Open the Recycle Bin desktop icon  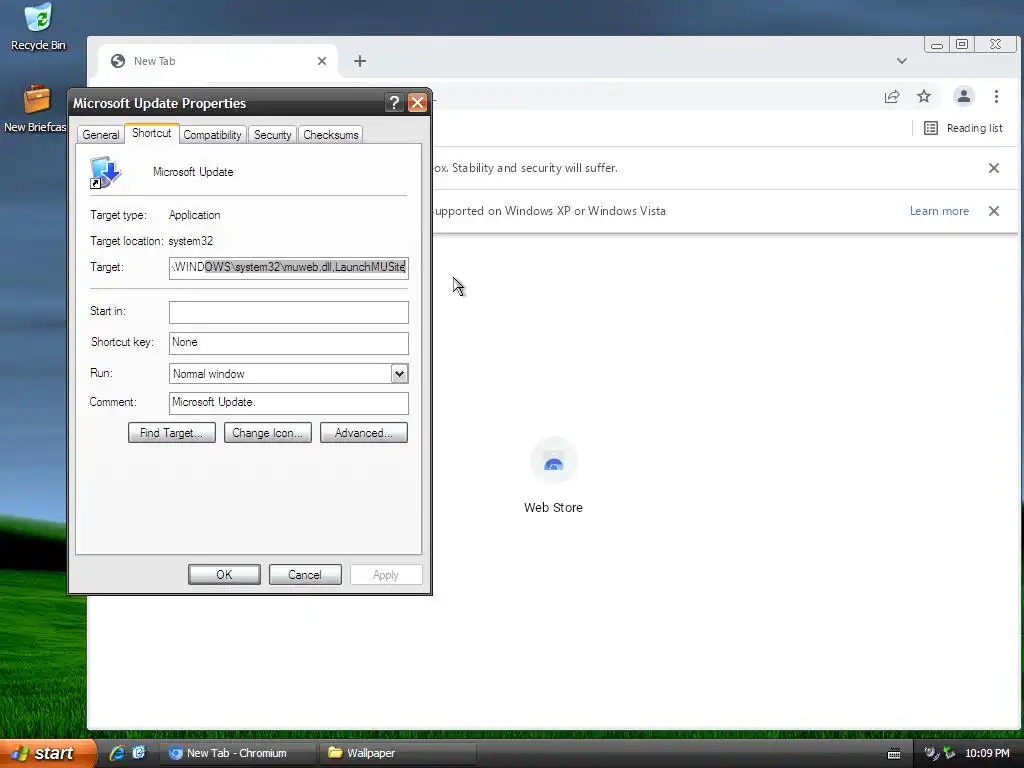(38, 26)
